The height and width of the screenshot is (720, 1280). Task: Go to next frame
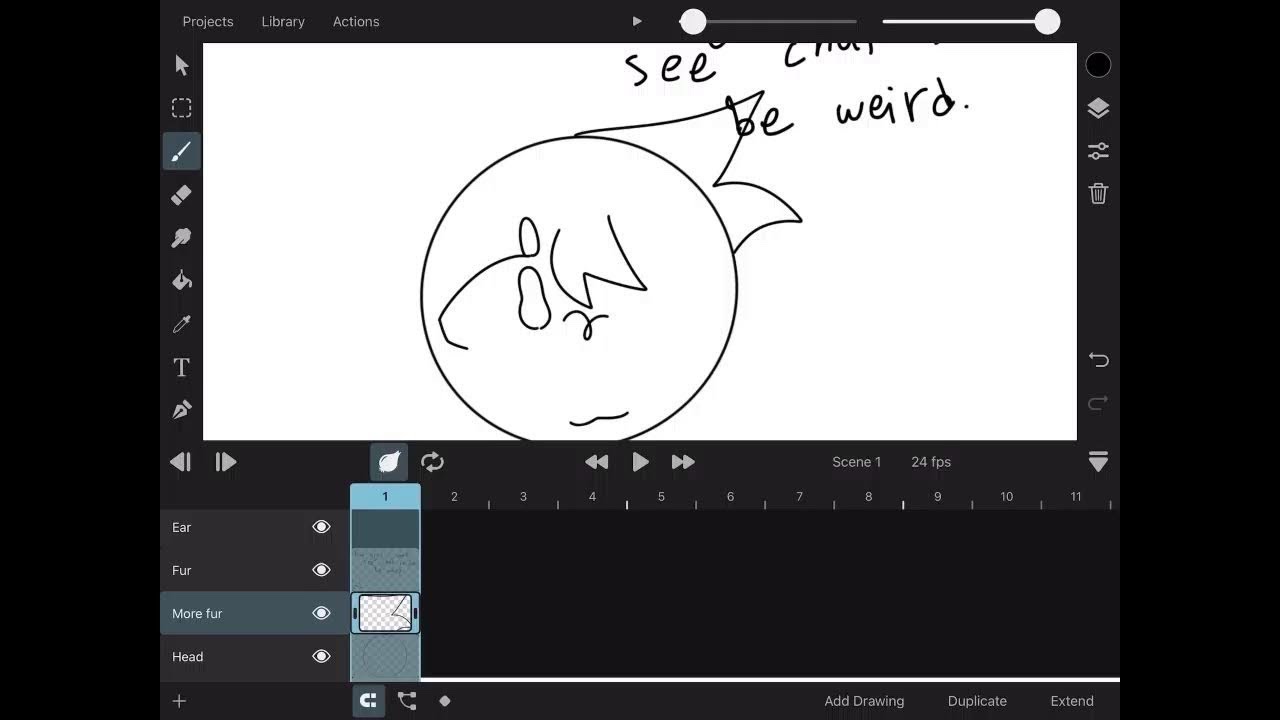226,462
